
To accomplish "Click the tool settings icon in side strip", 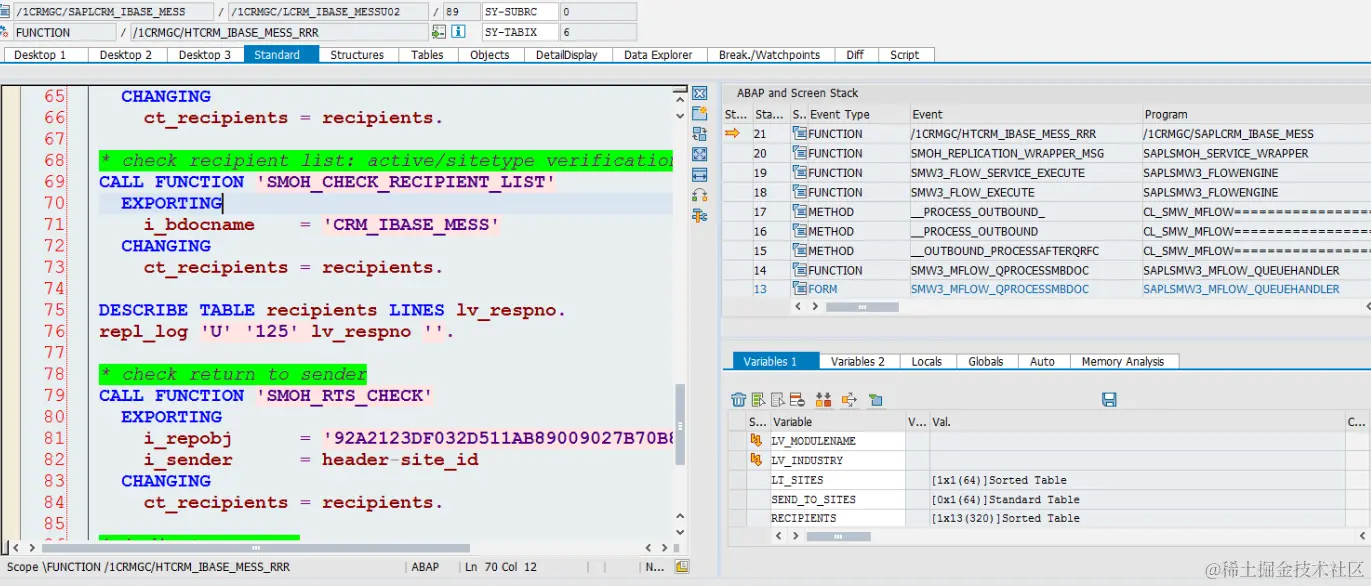I will [700, 216].
